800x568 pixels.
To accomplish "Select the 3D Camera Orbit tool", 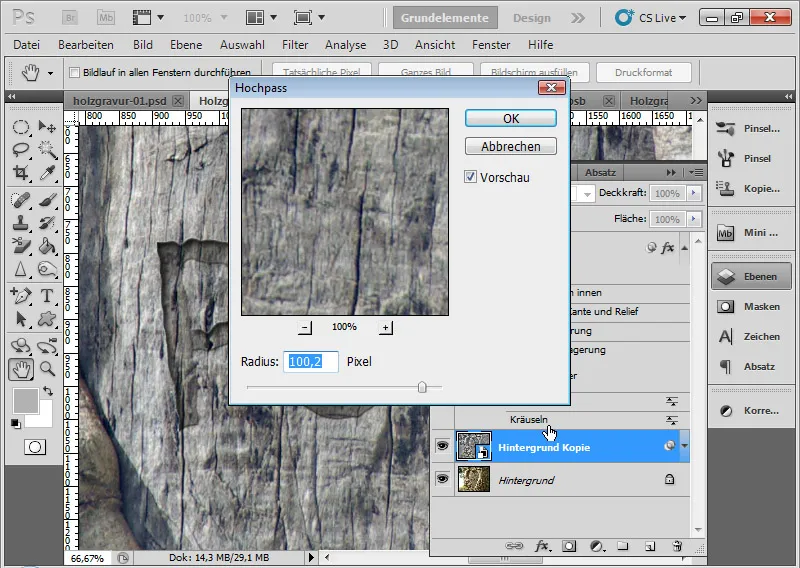I will click(x=47, y=346).
